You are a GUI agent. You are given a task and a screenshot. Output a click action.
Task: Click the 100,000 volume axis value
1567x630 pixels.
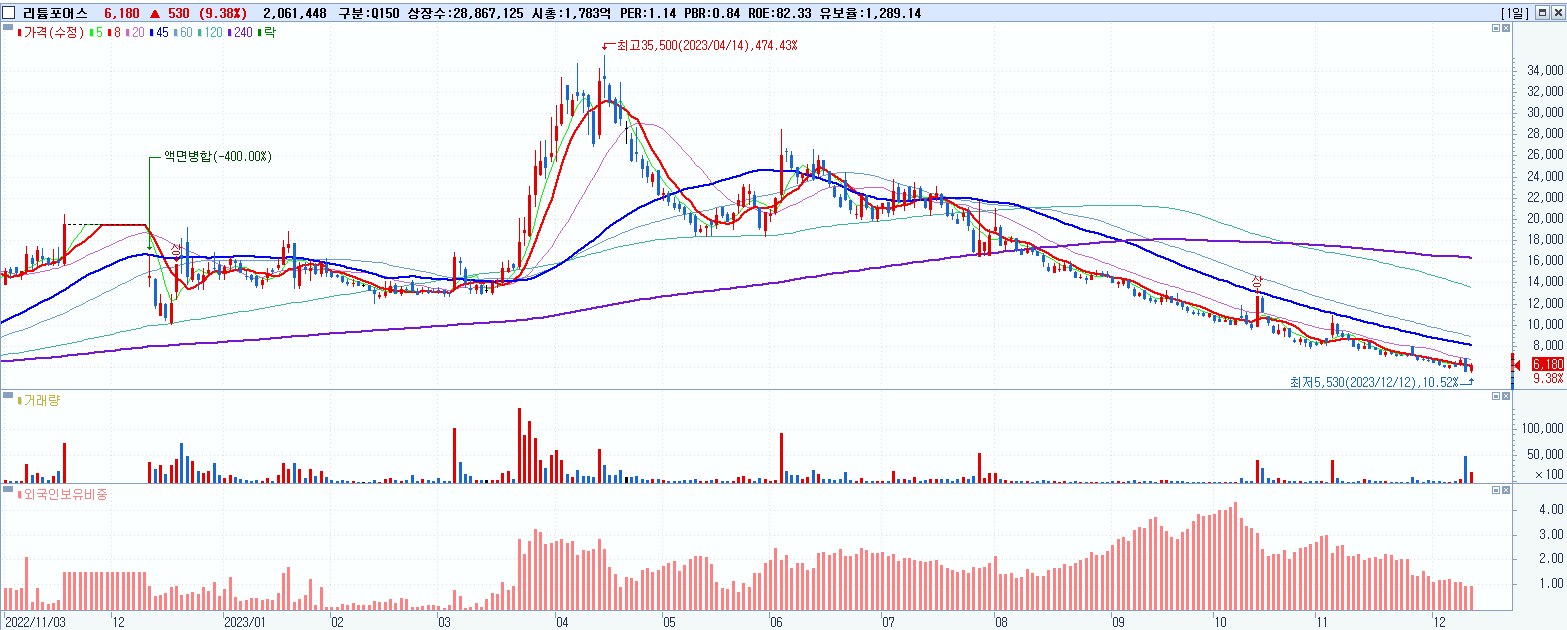[x=1541, y=428]
